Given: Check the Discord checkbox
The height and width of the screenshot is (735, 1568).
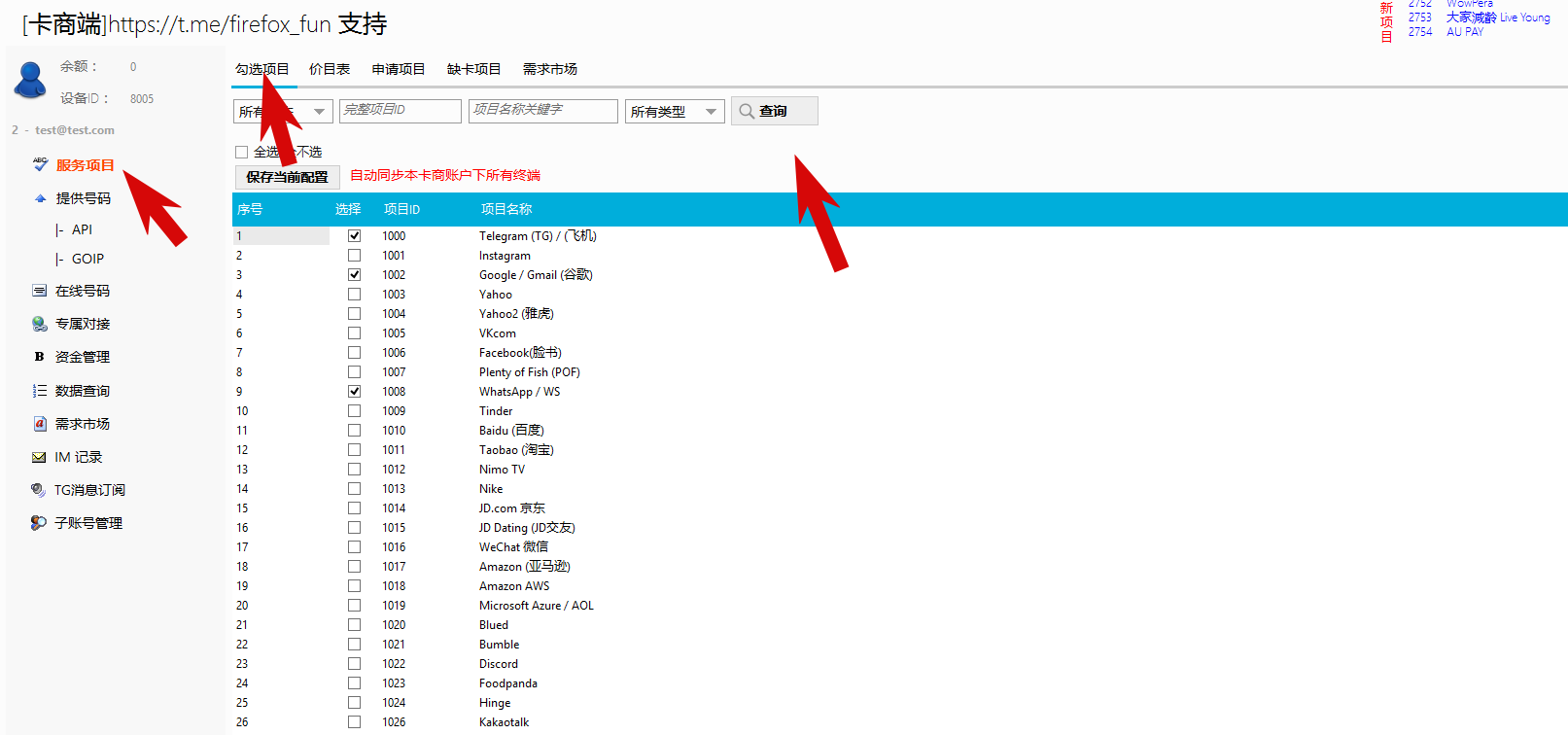Looking at the screenshot, I should tap(355, 663).
